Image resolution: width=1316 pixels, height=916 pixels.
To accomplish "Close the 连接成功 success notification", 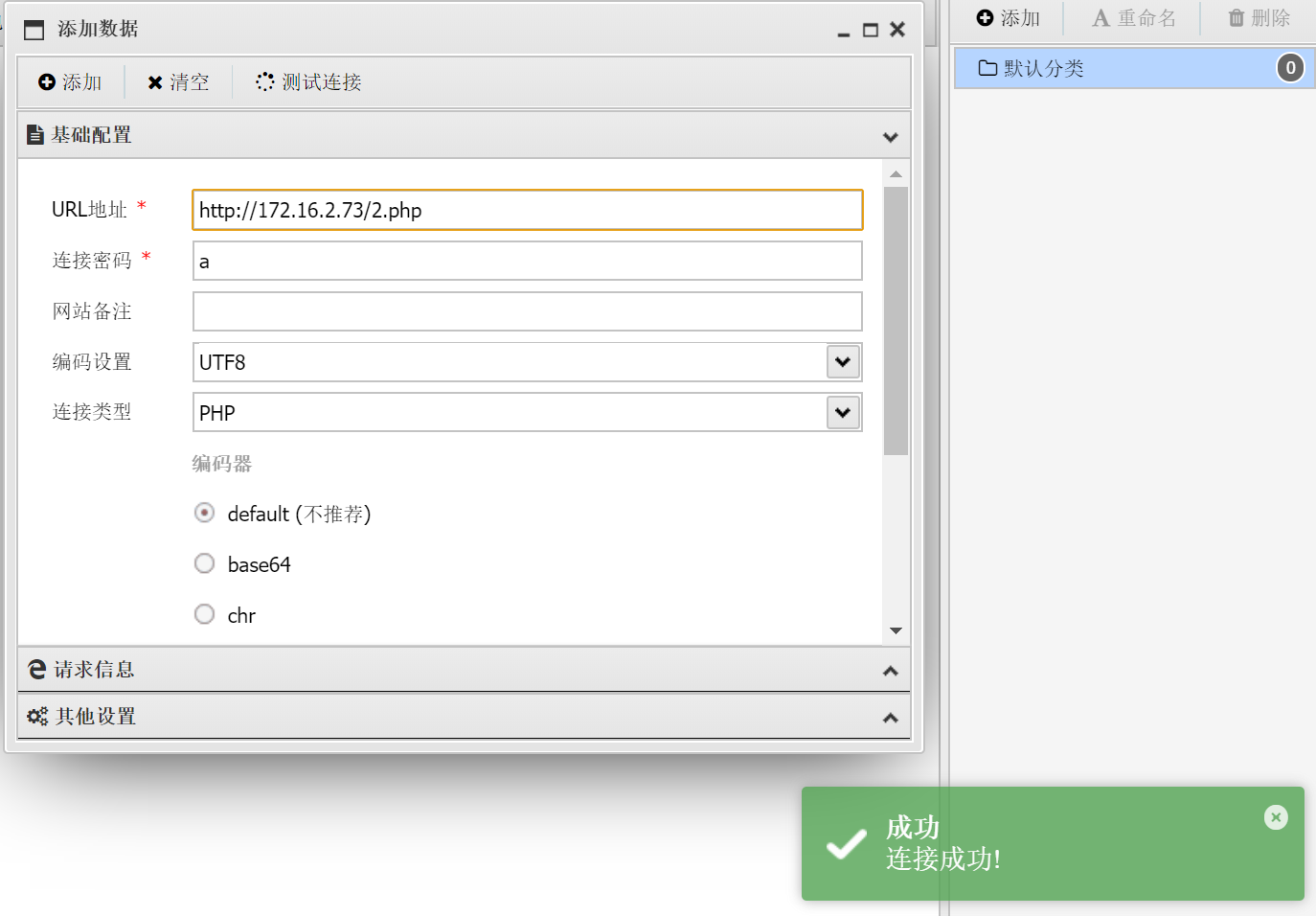I will (1276, 817).
